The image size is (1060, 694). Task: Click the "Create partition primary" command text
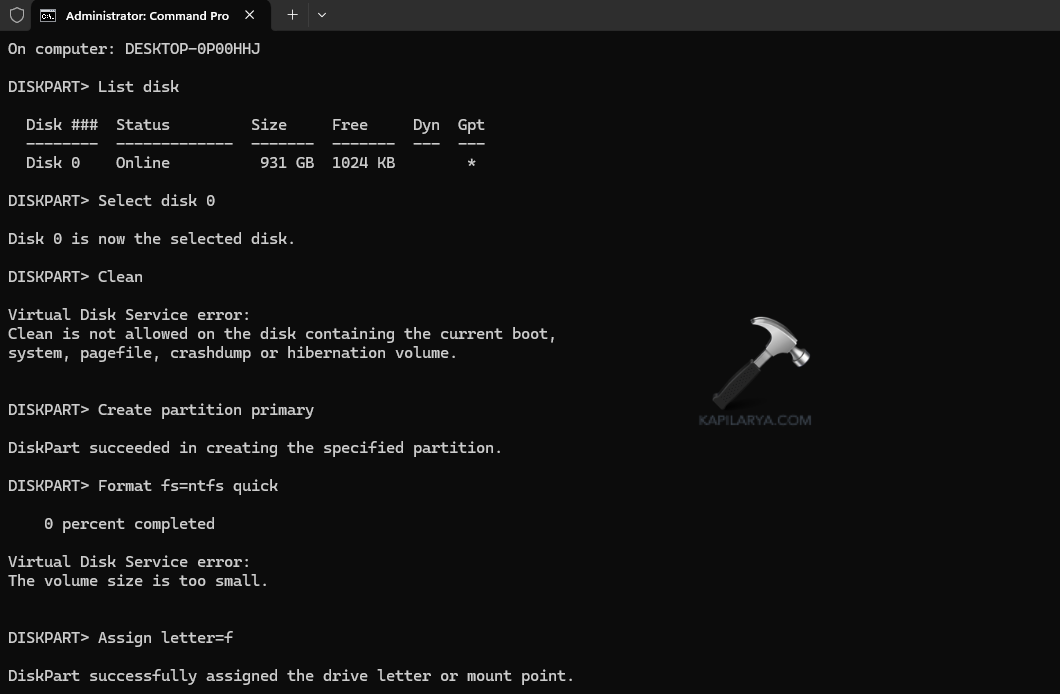(x=205, y=410)
